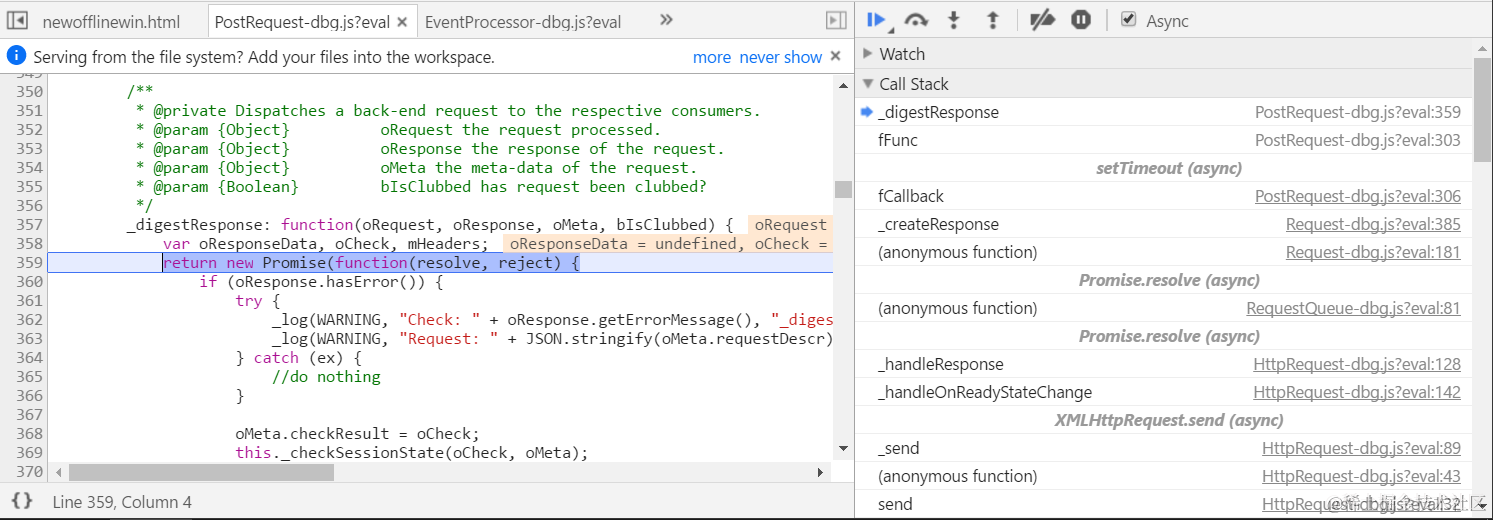Click the '//do nothing' comment line
1493x520 pixels.
[x=326, y=377]
